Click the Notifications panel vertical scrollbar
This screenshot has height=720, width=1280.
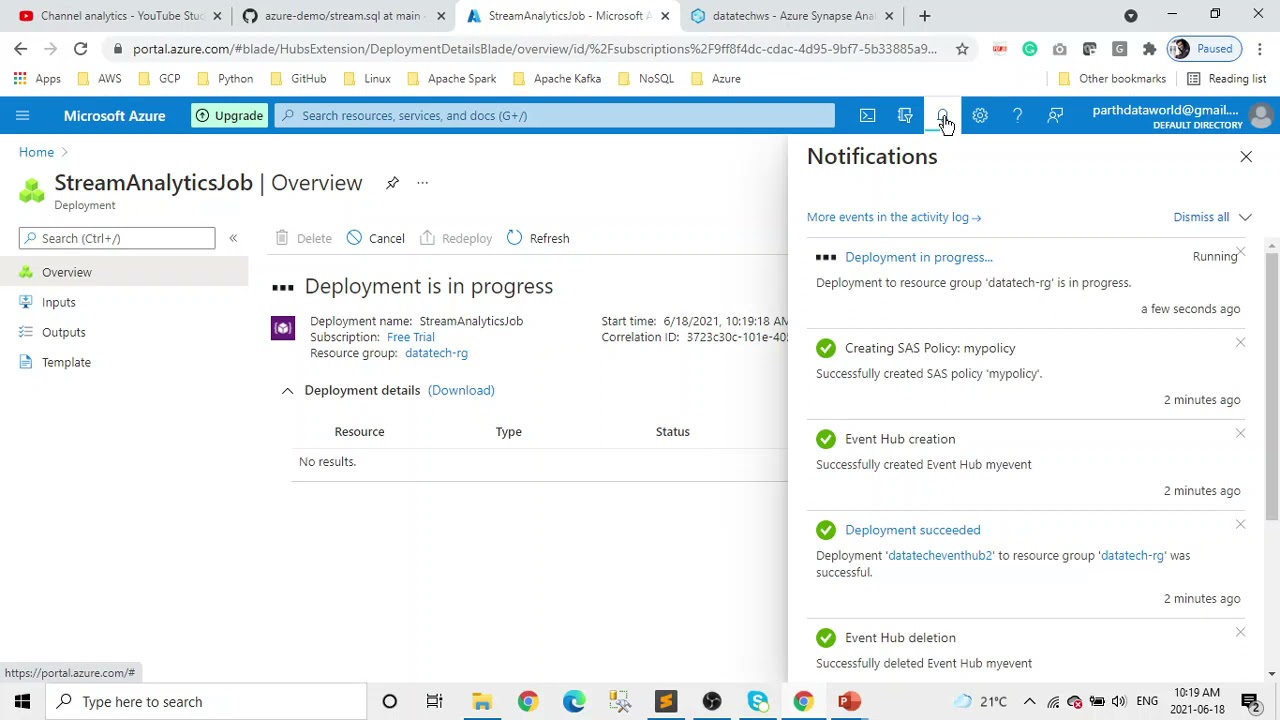(1272, 387)
